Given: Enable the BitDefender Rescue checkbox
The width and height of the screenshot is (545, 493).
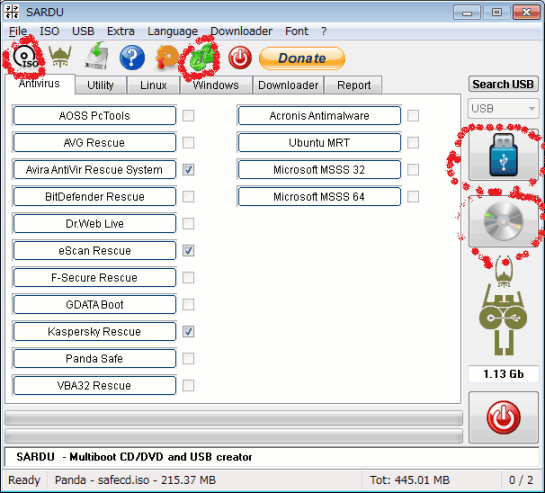Looking at the screenshot, I should (188, 196).
